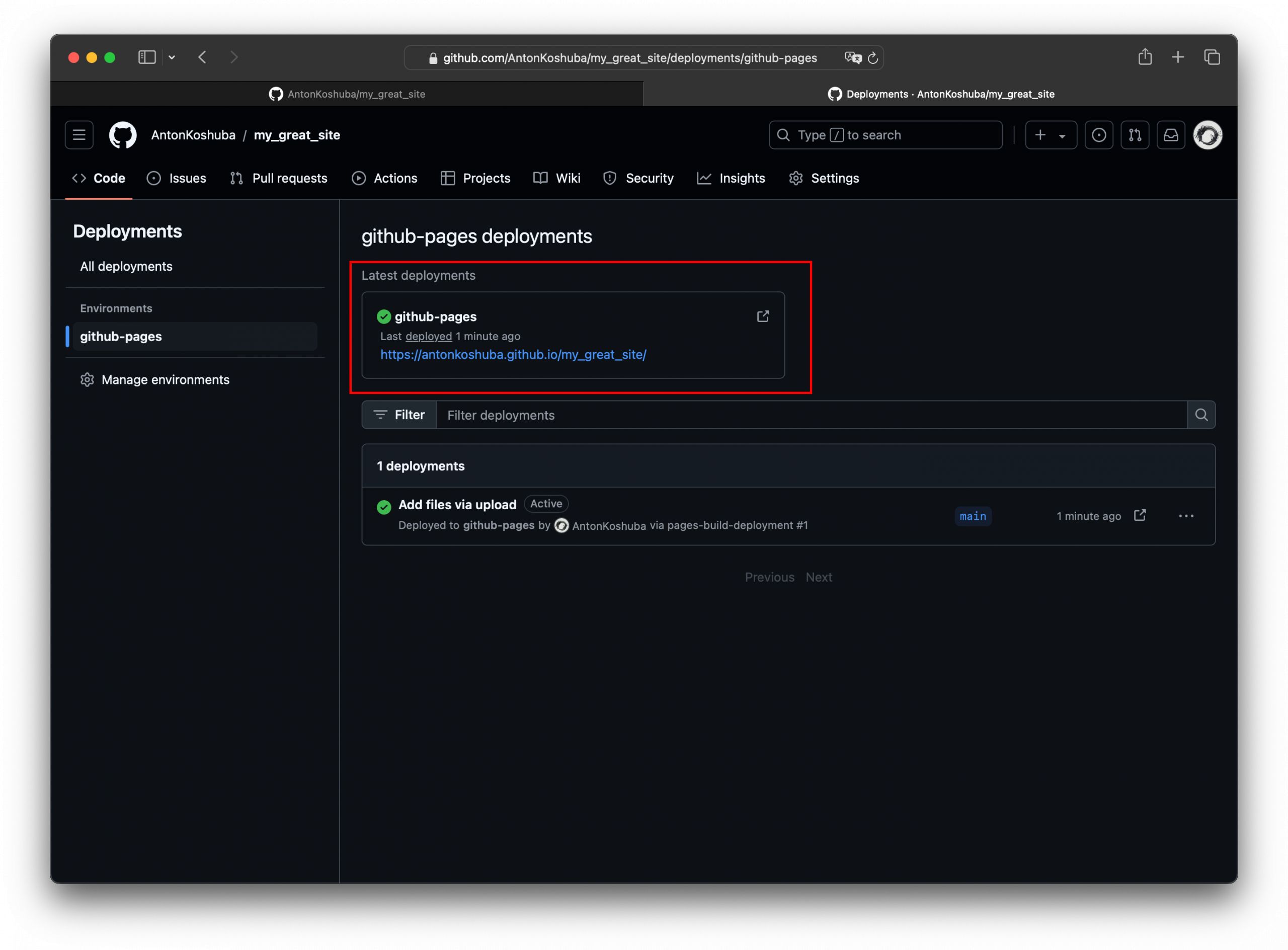Open Add files via upload deployment
1288x950 pixels.
click(x=458, y=504)
